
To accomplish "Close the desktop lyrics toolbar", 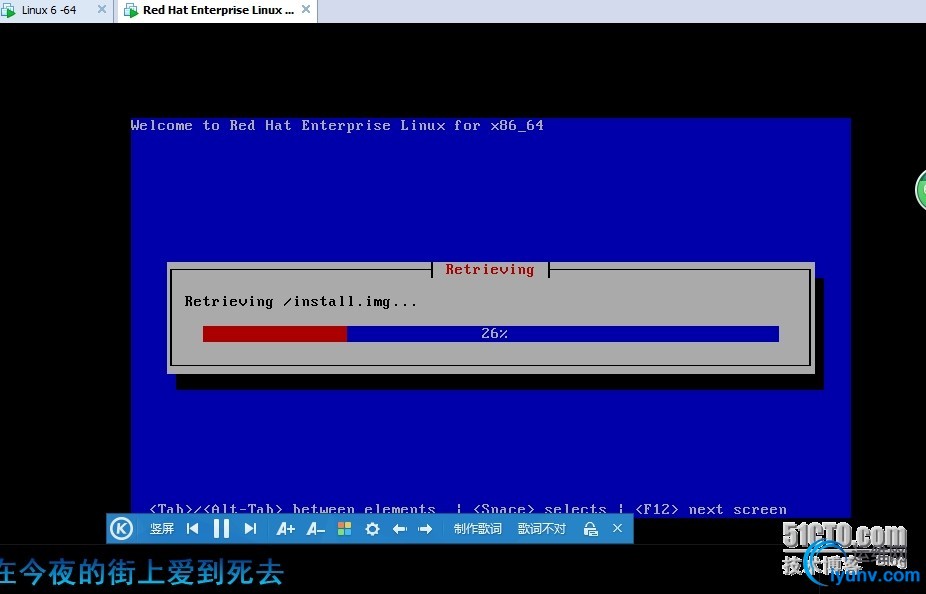I will tap(618, 528).
